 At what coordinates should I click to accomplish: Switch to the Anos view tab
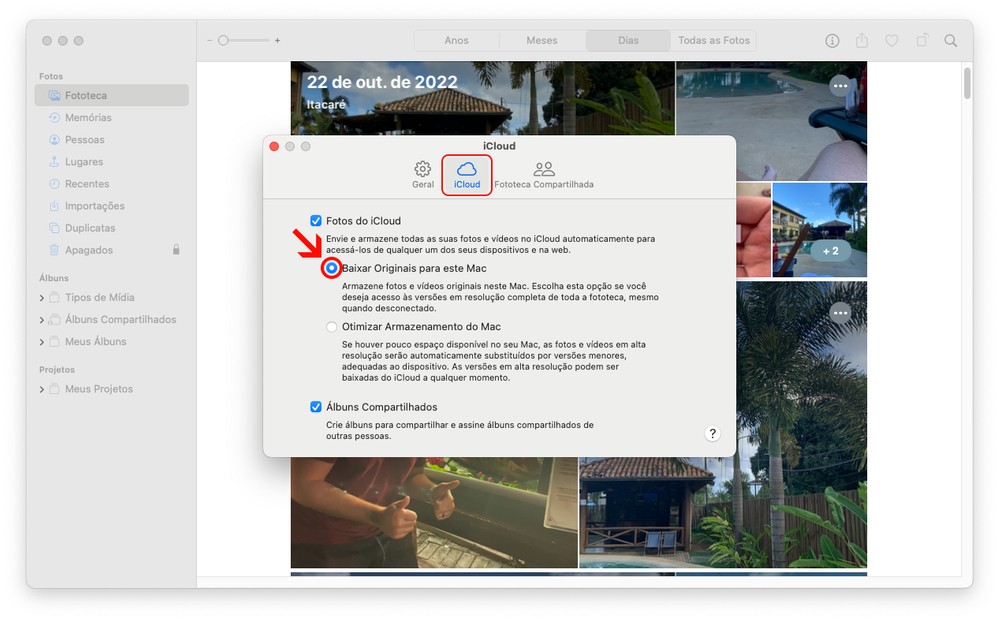[456, 41]
